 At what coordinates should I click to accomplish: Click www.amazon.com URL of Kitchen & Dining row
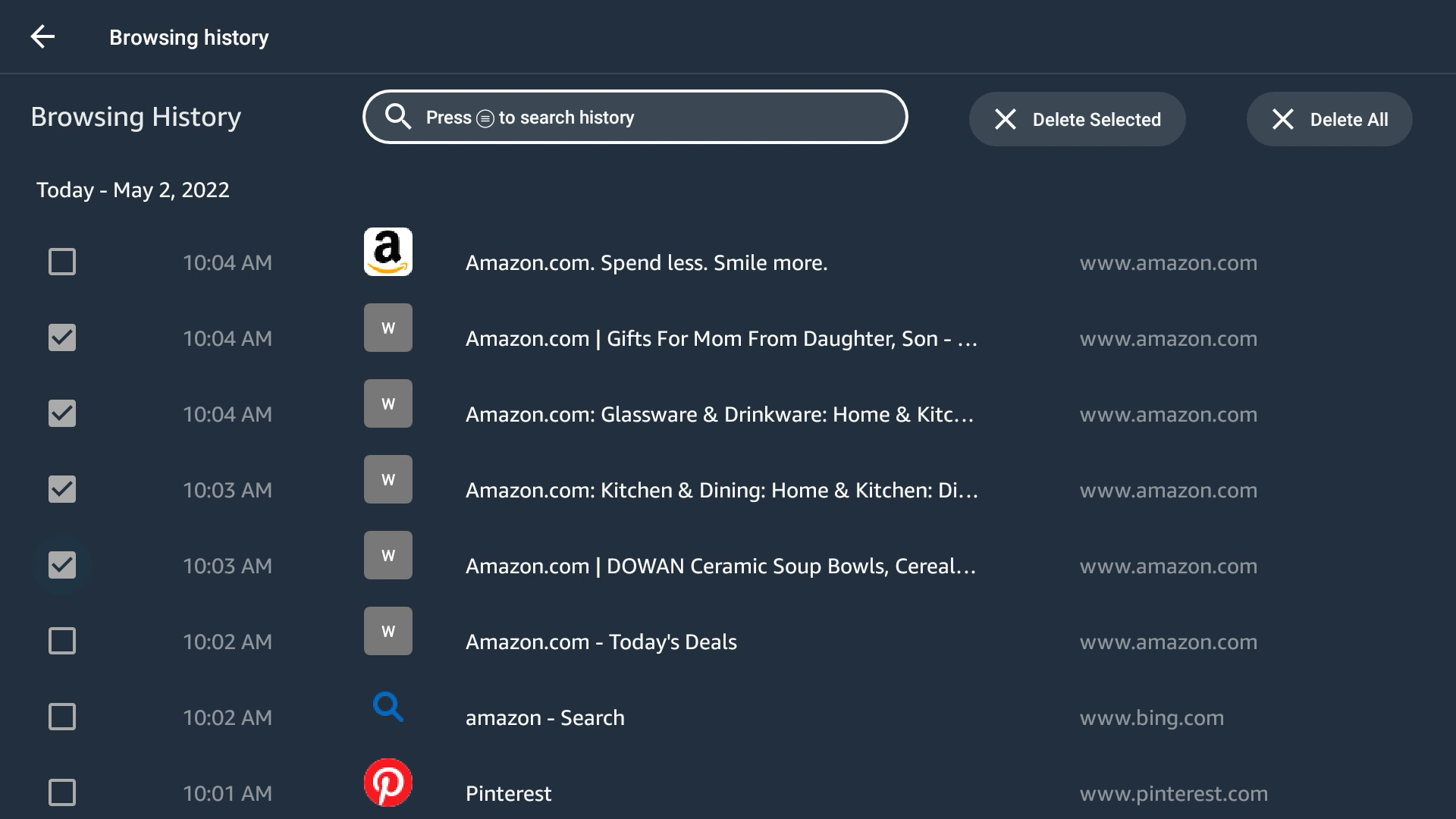pyautogui.click(x=1169, y=490)
